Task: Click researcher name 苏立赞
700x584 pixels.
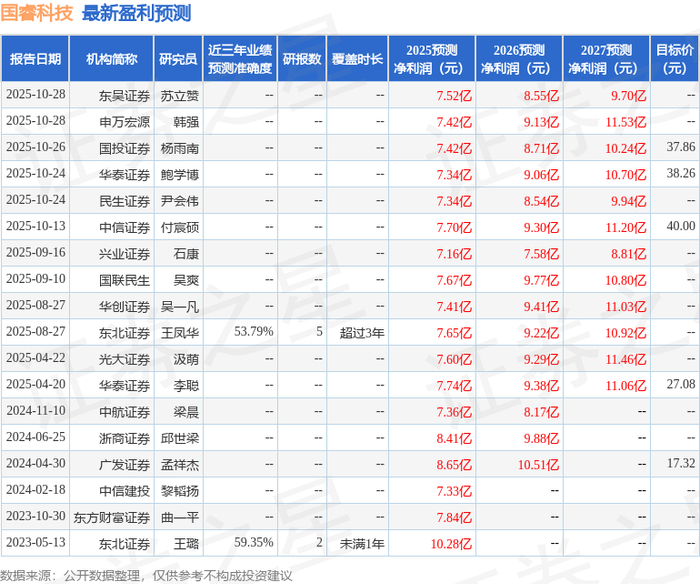Action: pos(179,96)
